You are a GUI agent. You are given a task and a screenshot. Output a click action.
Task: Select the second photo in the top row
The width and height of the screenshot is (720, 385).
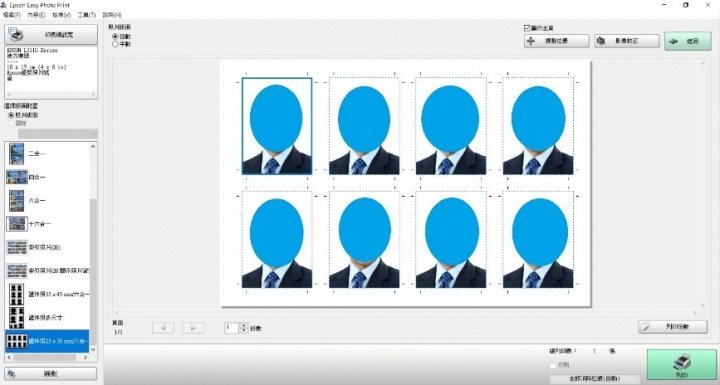364,126
